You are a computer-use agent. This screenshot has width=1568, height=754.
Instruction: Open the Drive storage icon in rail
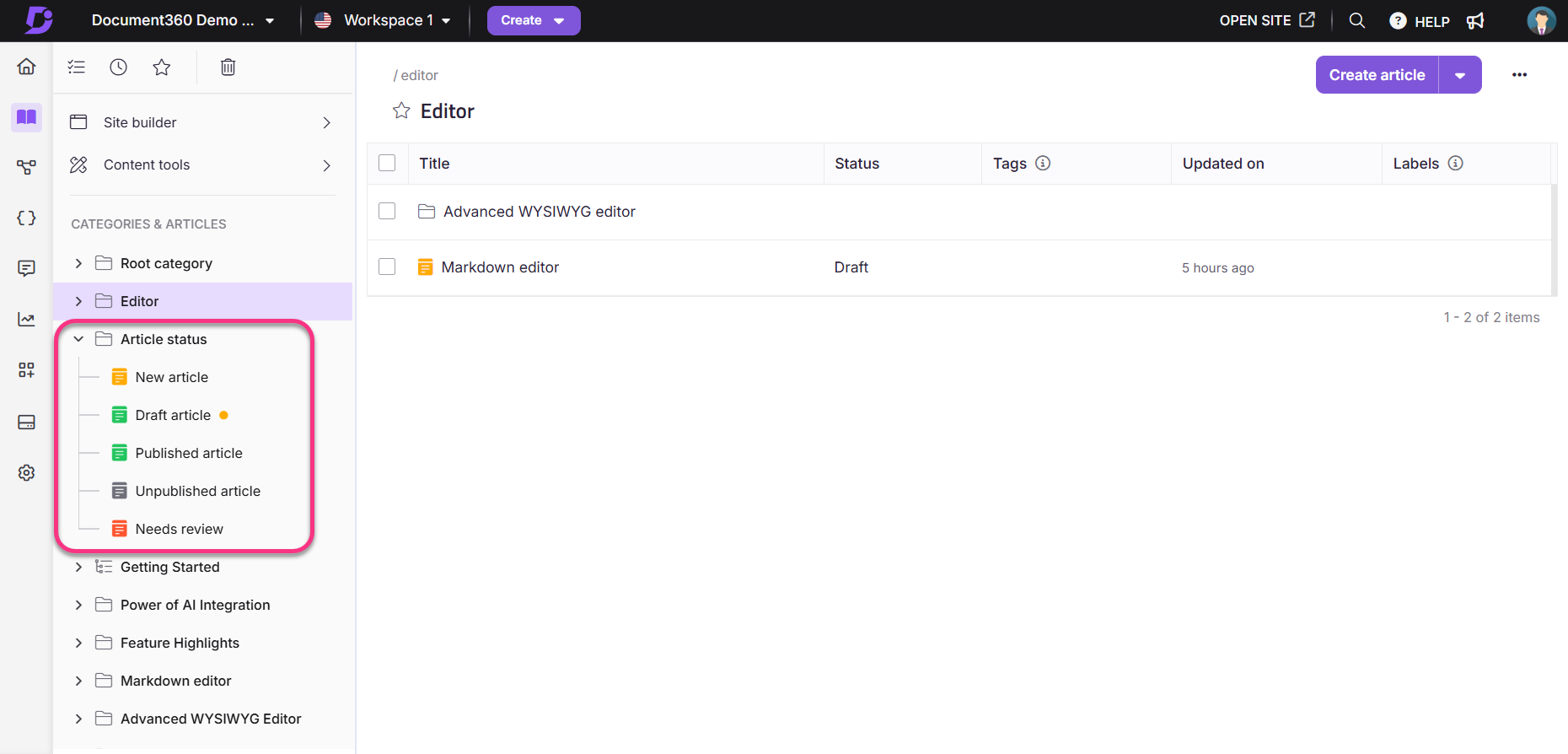26,422
